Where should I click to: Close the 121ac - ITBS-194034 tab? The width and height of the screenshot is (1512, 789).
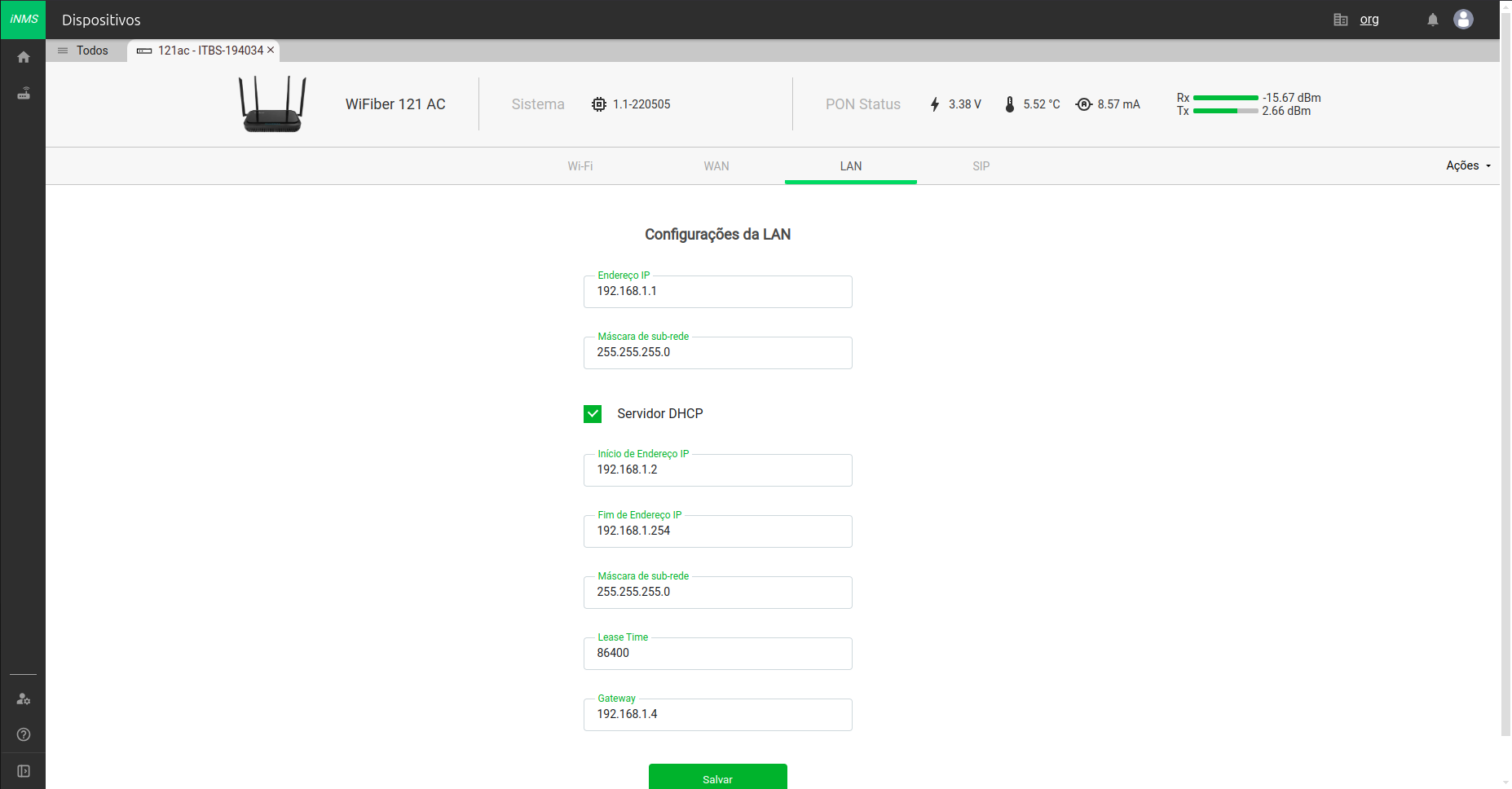[271, 51]
